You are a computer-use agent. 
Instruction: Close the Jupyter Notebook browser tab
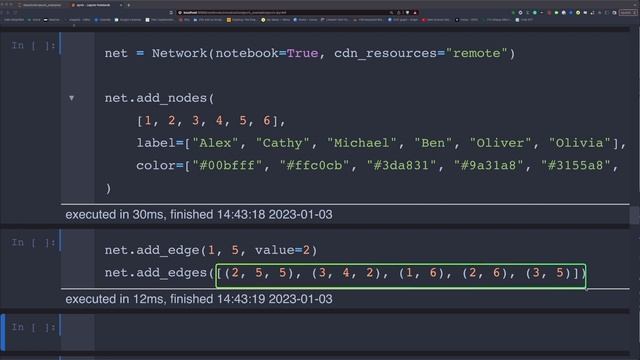pyautogui.click(x=121, y=5)
